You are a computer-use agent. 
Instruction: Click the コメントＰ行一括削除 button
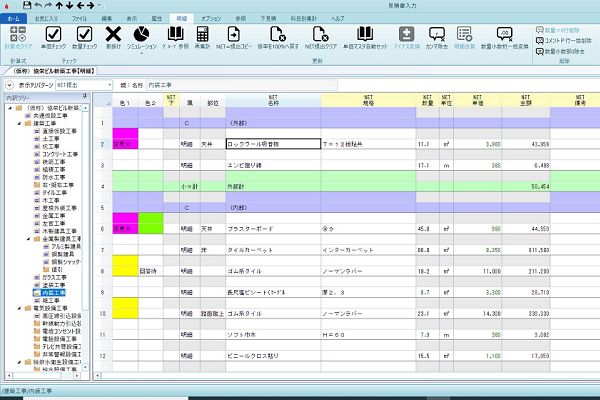click(x=564, y=41)
